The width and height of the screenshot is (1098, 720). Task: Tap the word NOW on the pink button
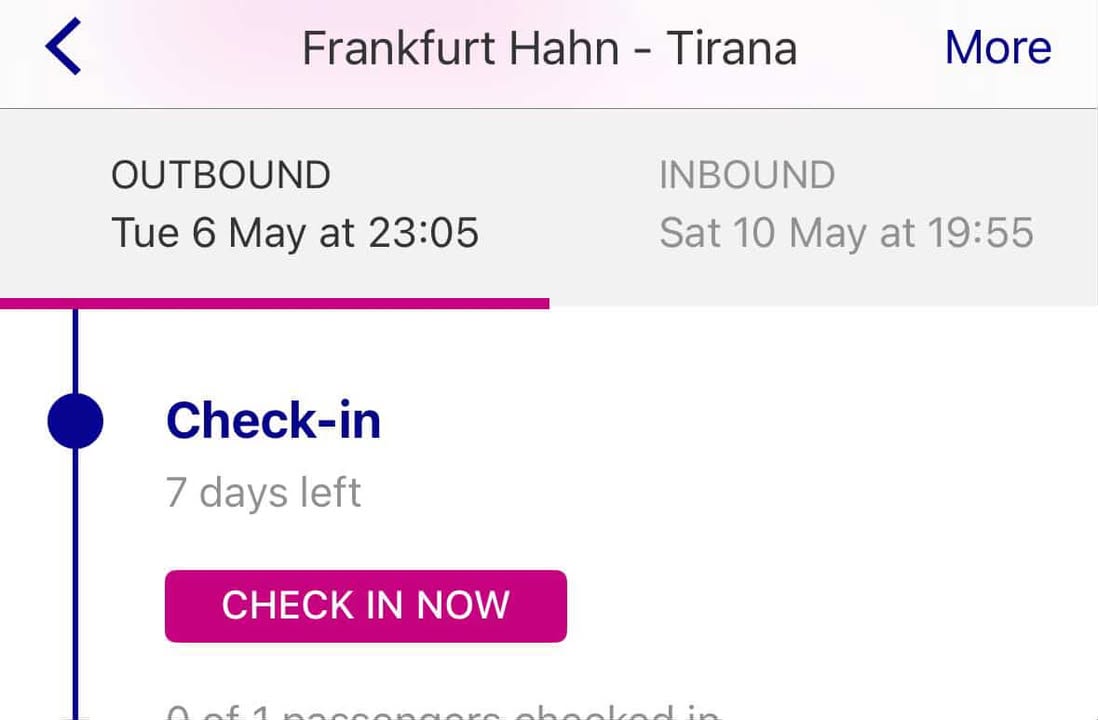coord(463,605)
